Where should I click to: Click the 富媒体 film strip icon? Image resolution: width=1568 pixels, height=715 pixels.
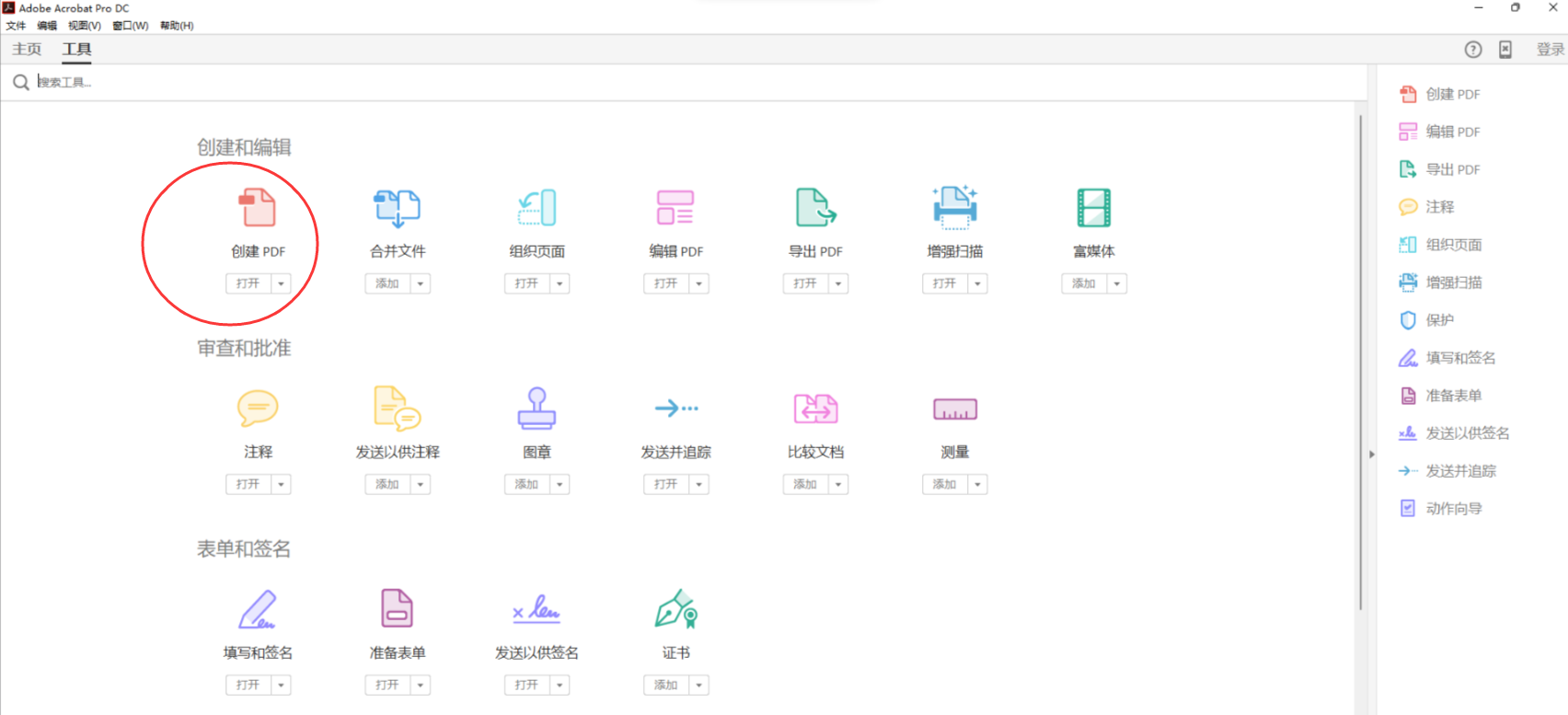pyautogui.click(x=1094, y=208)
